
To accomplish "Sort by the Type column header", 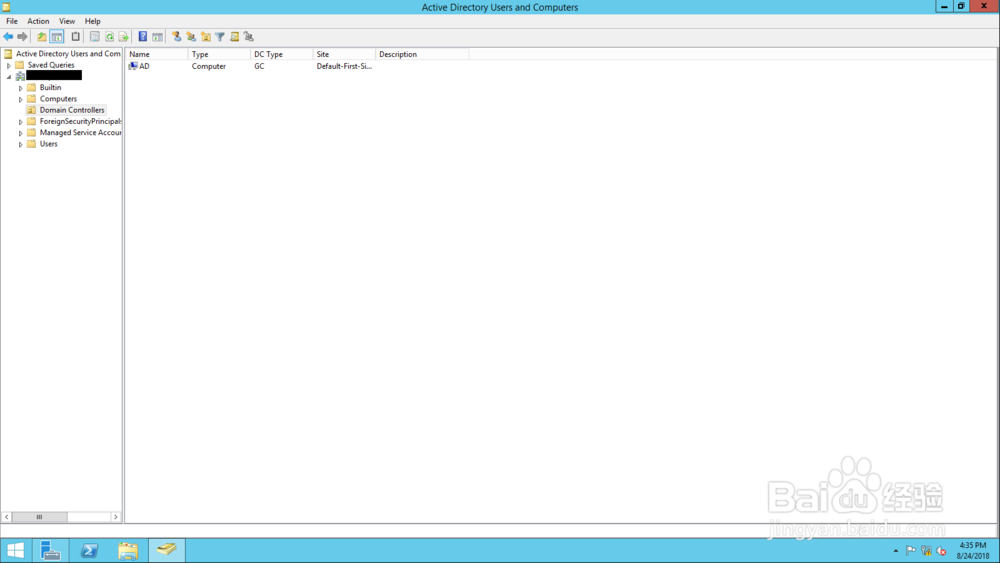I will click(219, 54).
